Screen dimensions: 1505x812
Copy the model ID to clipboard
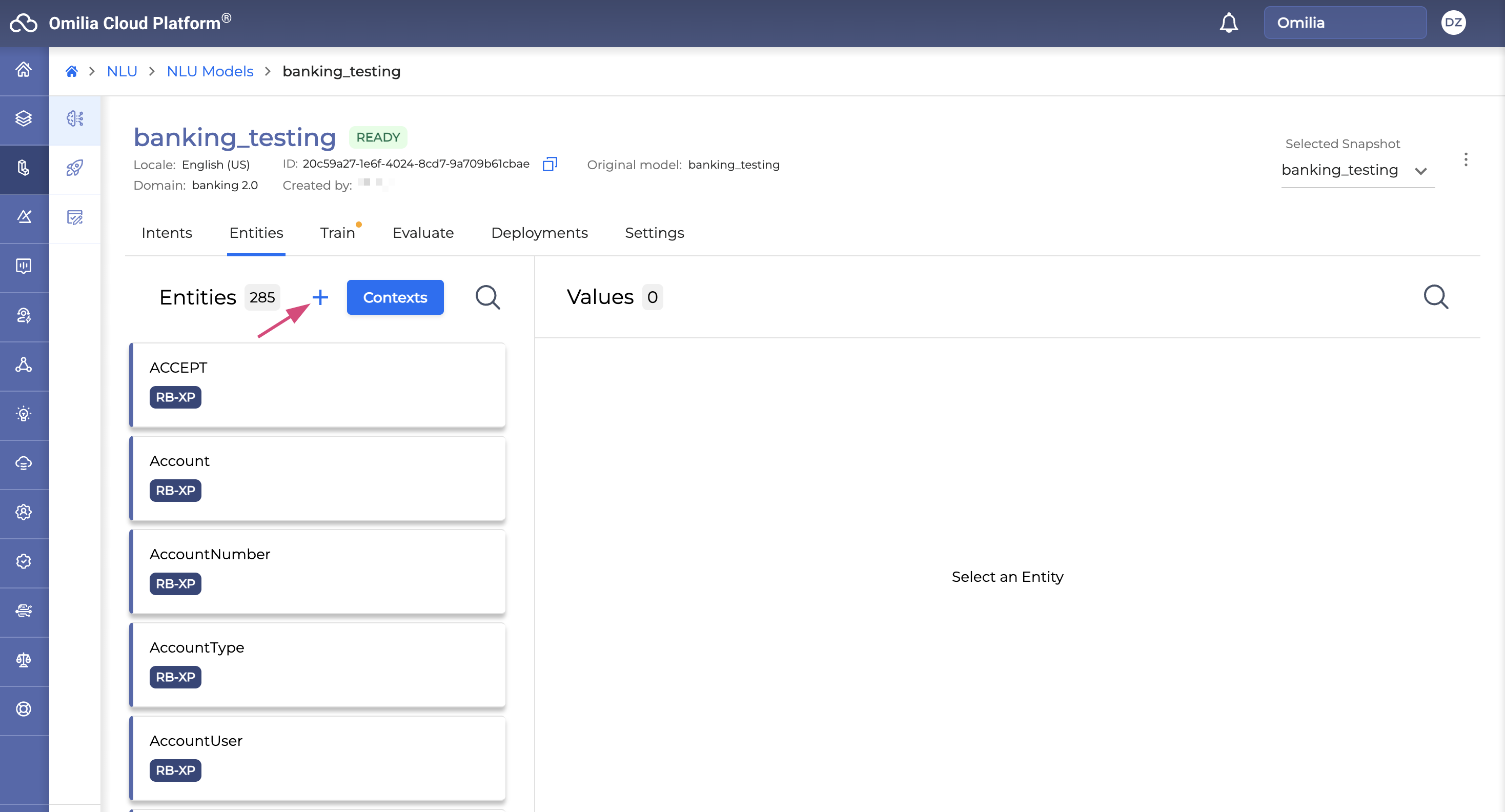pyautogui.click(x=549, y=164)
